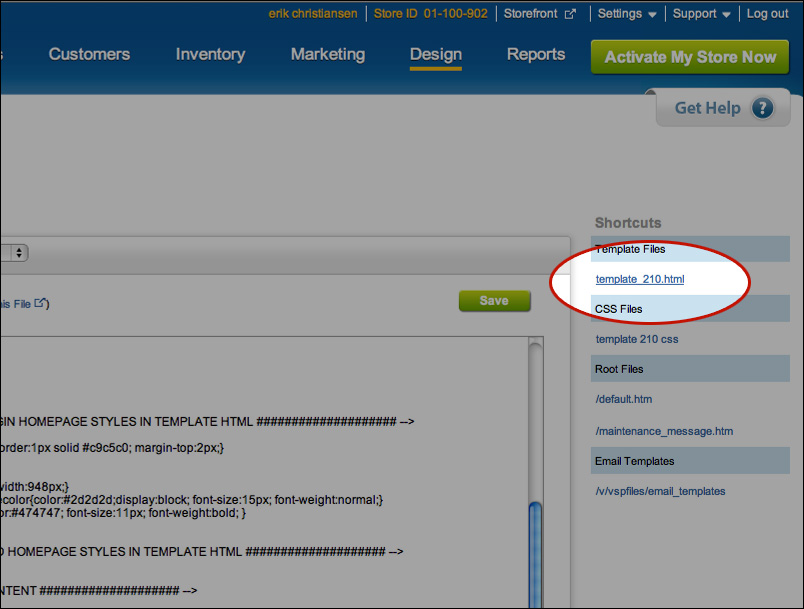Screen dimensions: 804x609
Task: Click the code editor vertical scrollbar thumb
Action: point(535,555)
